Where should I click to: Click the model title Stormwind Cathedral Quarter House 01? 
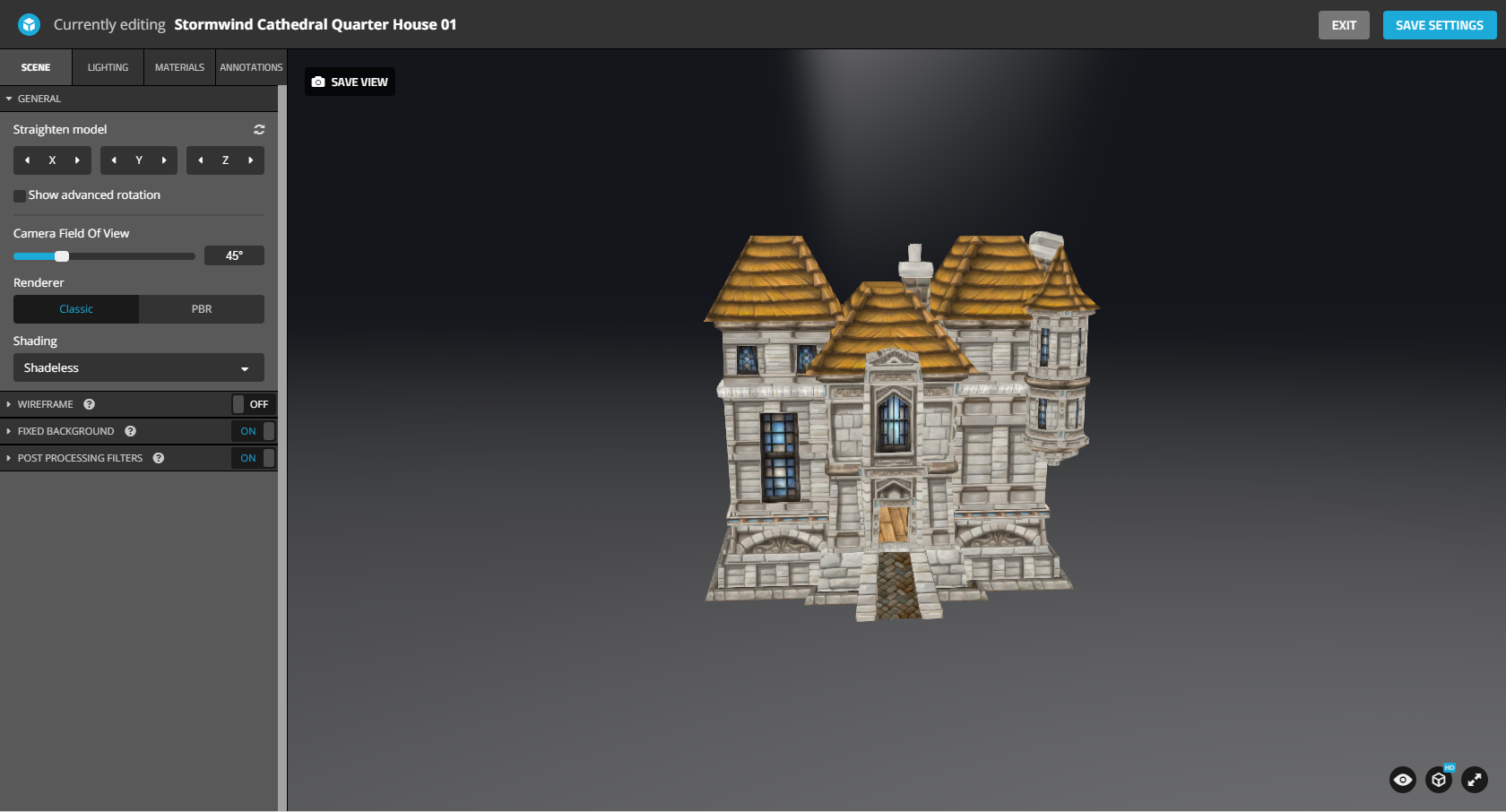click(x=316, y=24)
